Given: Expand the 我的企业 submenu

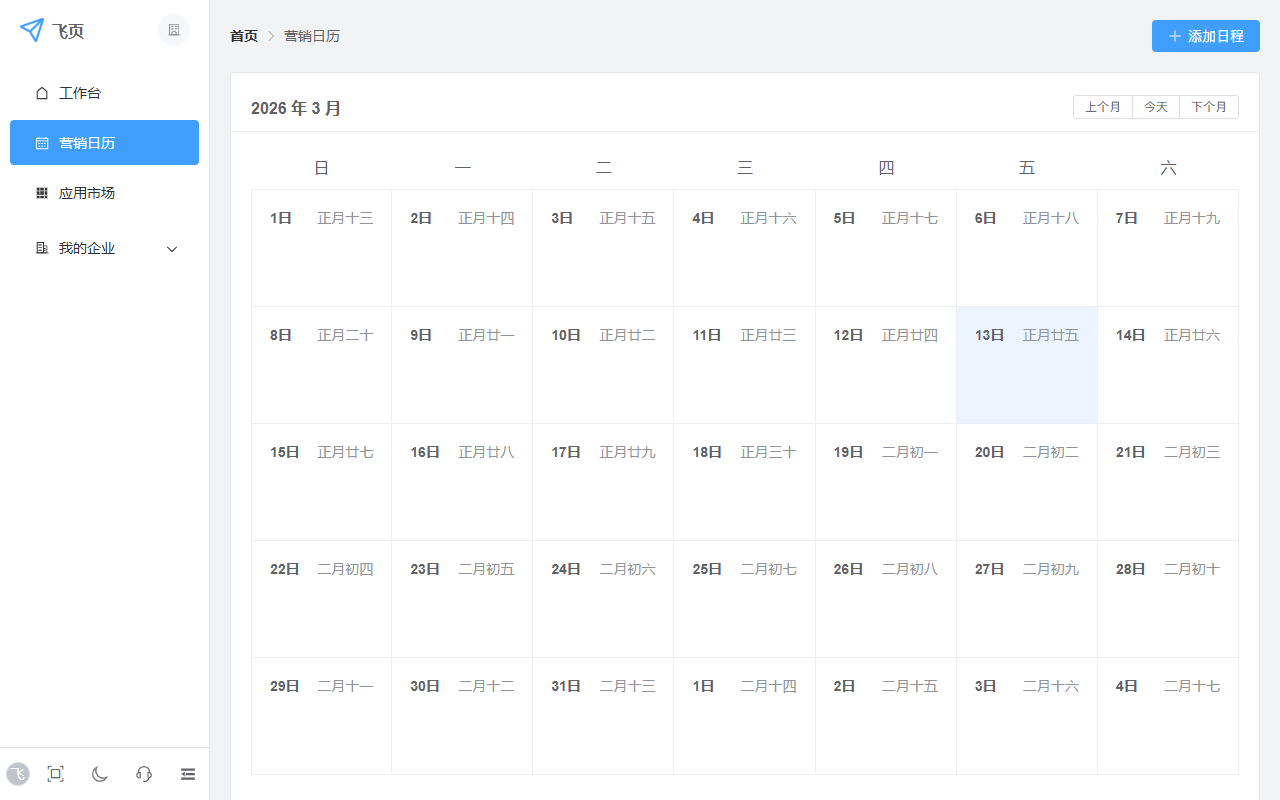Looking at the screenshot, I should click(87, 248).
